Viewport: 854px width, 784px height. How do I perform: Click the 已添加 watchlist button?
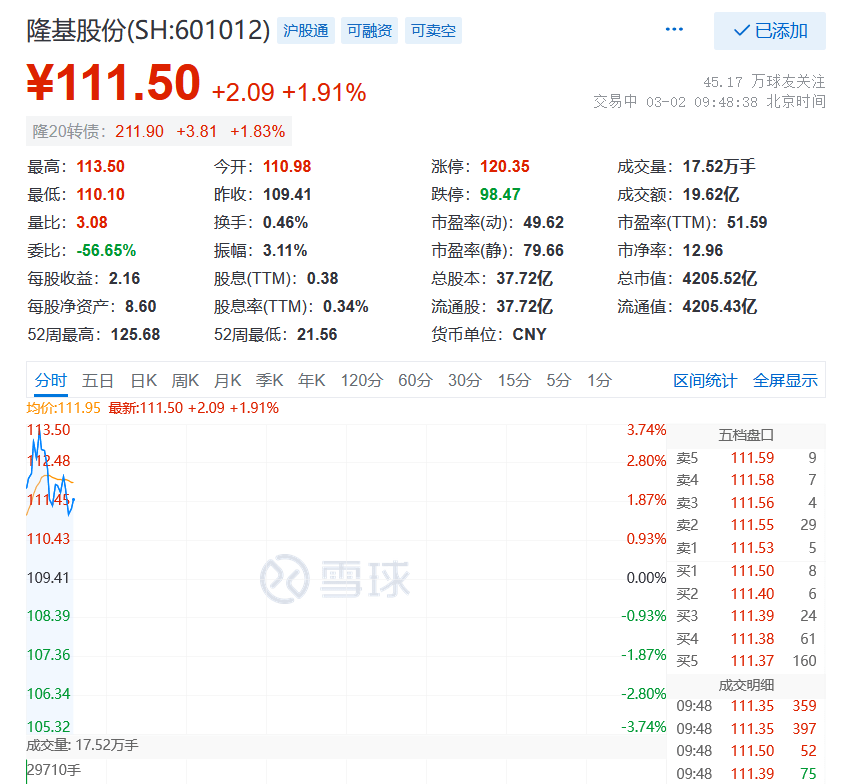(x=770, y=31)
